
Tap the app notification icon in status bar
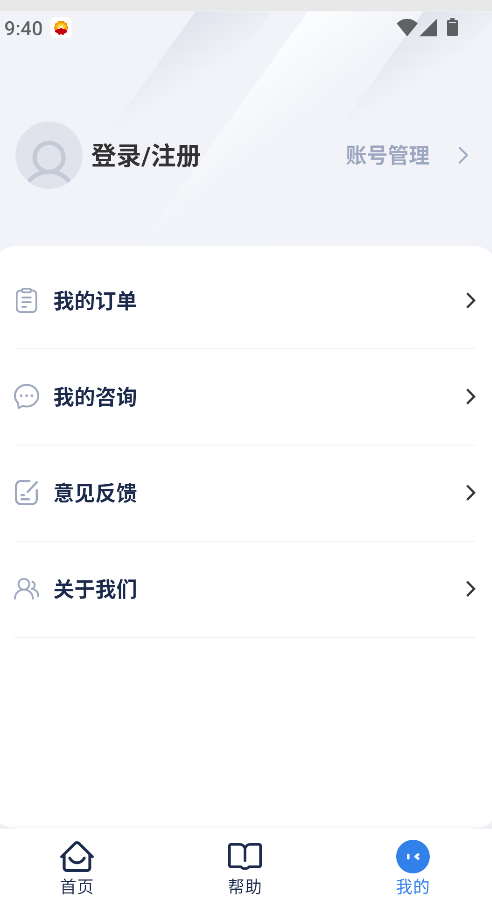pos(61,28)
